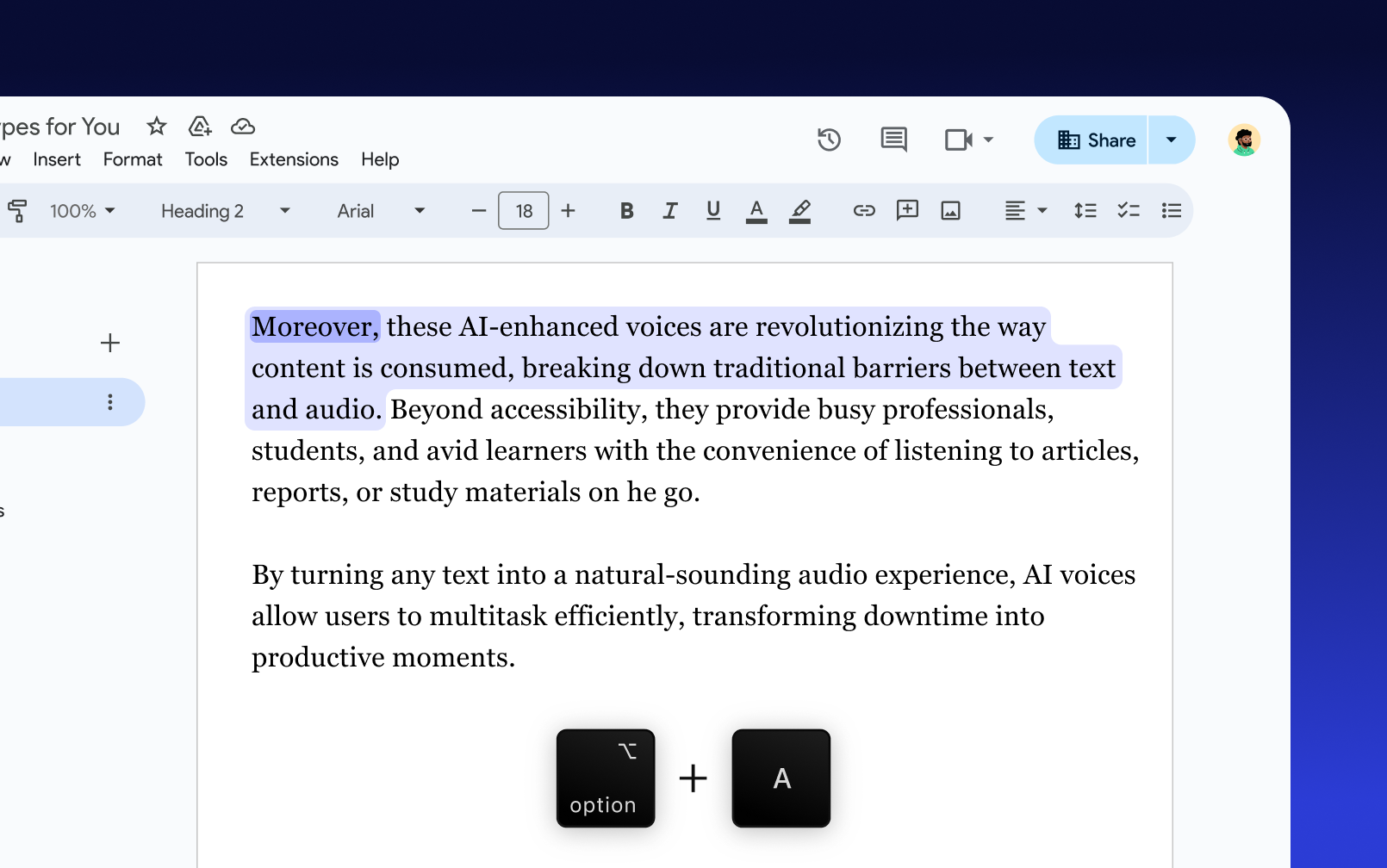Open the Extensions menu
Image resolution: width=1387 pixels, height=868 pixels.
(293, 159)
